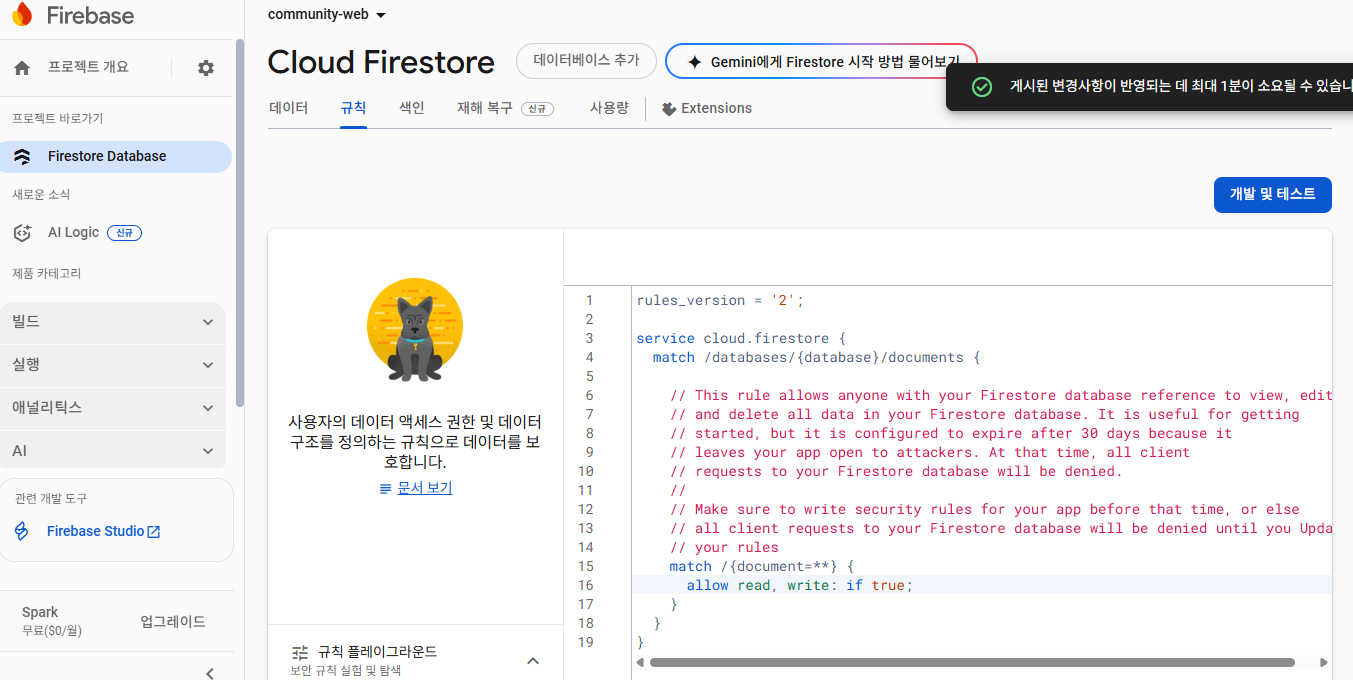Click the external-link icon next to Firebase Studio
The height and width of the screenshot is (680, 1353).
coord(154,532)
